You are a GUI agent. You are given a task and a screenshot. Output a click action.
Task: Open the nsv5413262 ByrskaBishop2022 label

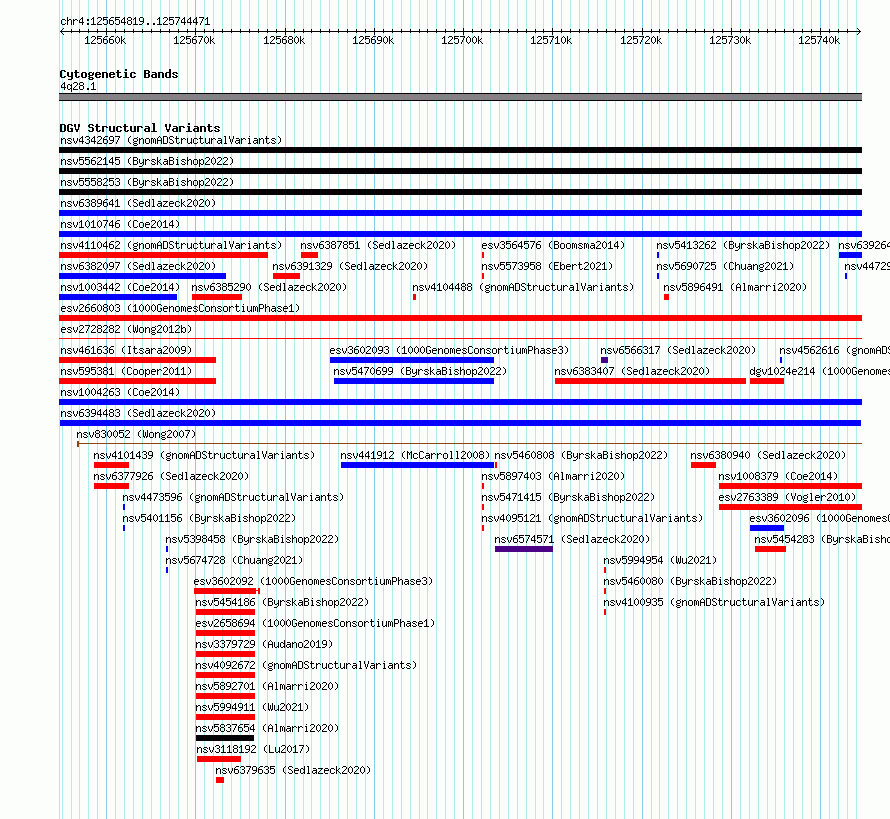pyautogui.click(x=743, y=245)
